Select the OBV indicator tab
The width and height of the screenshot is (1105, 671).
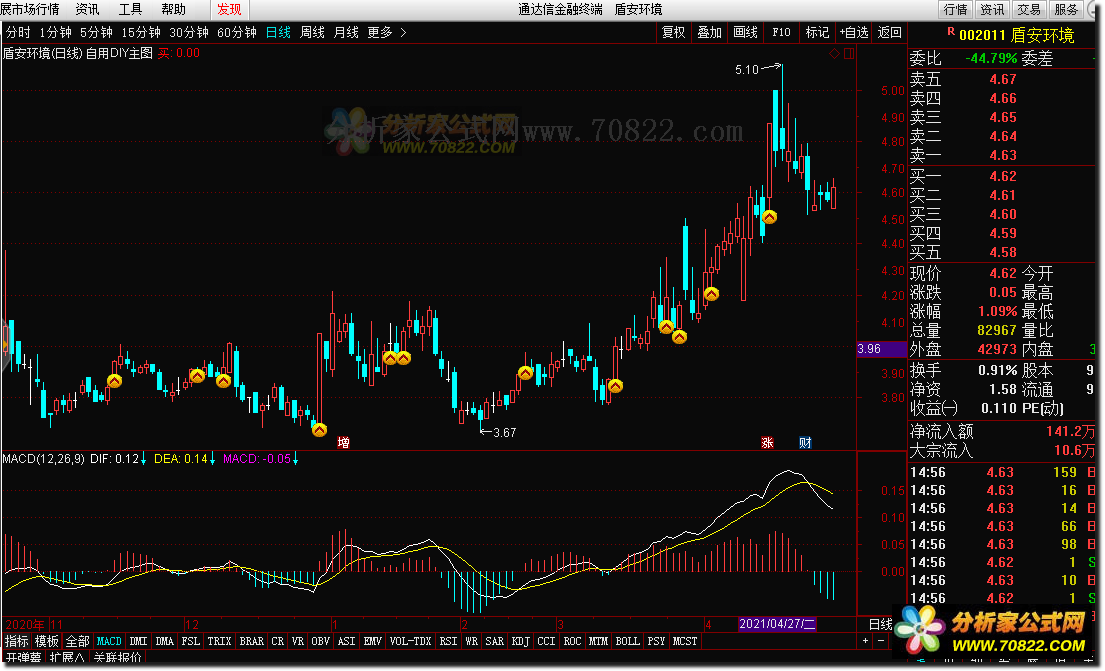click(321, 641)
